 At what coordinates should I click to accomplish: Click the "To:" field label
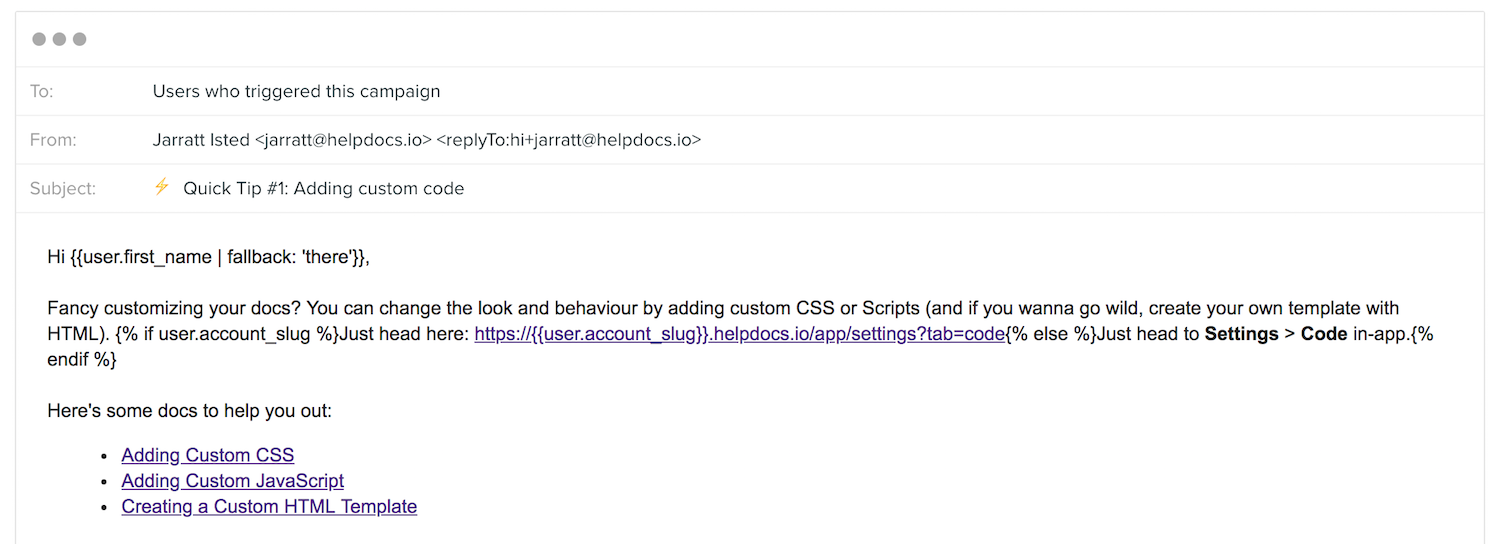tap(41, 92)
